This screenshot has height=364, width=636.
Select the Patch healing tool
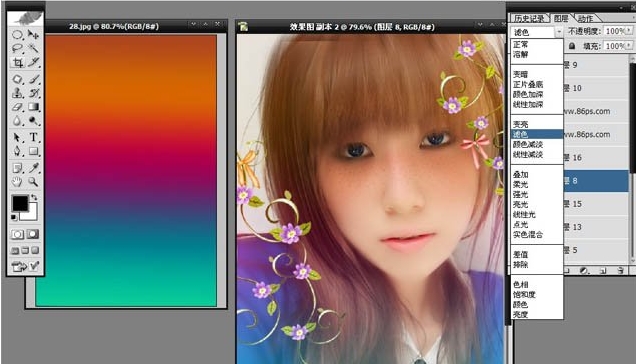coord(17,79)
